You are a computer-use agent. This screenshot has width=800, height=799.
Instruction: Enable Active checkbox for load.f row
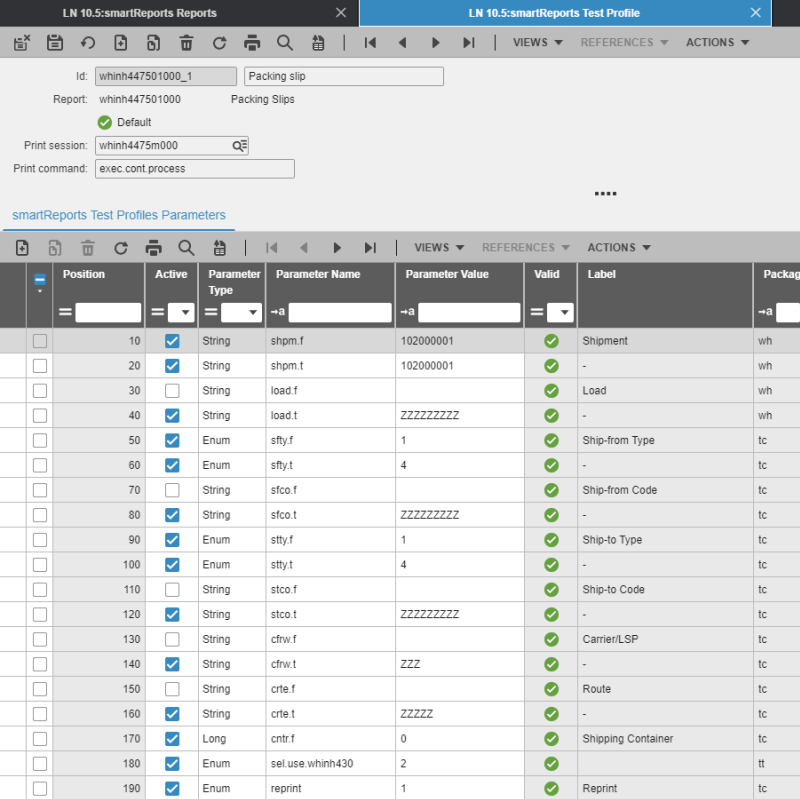(x=172, y=391)
